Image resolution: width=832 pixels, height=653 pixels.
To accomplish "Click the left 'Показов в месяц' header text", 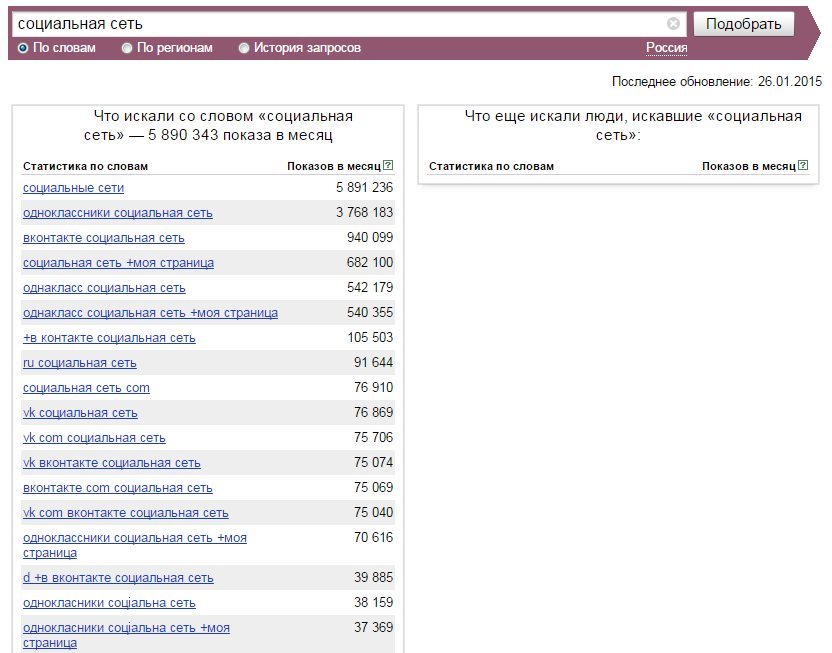I will 334,166.
